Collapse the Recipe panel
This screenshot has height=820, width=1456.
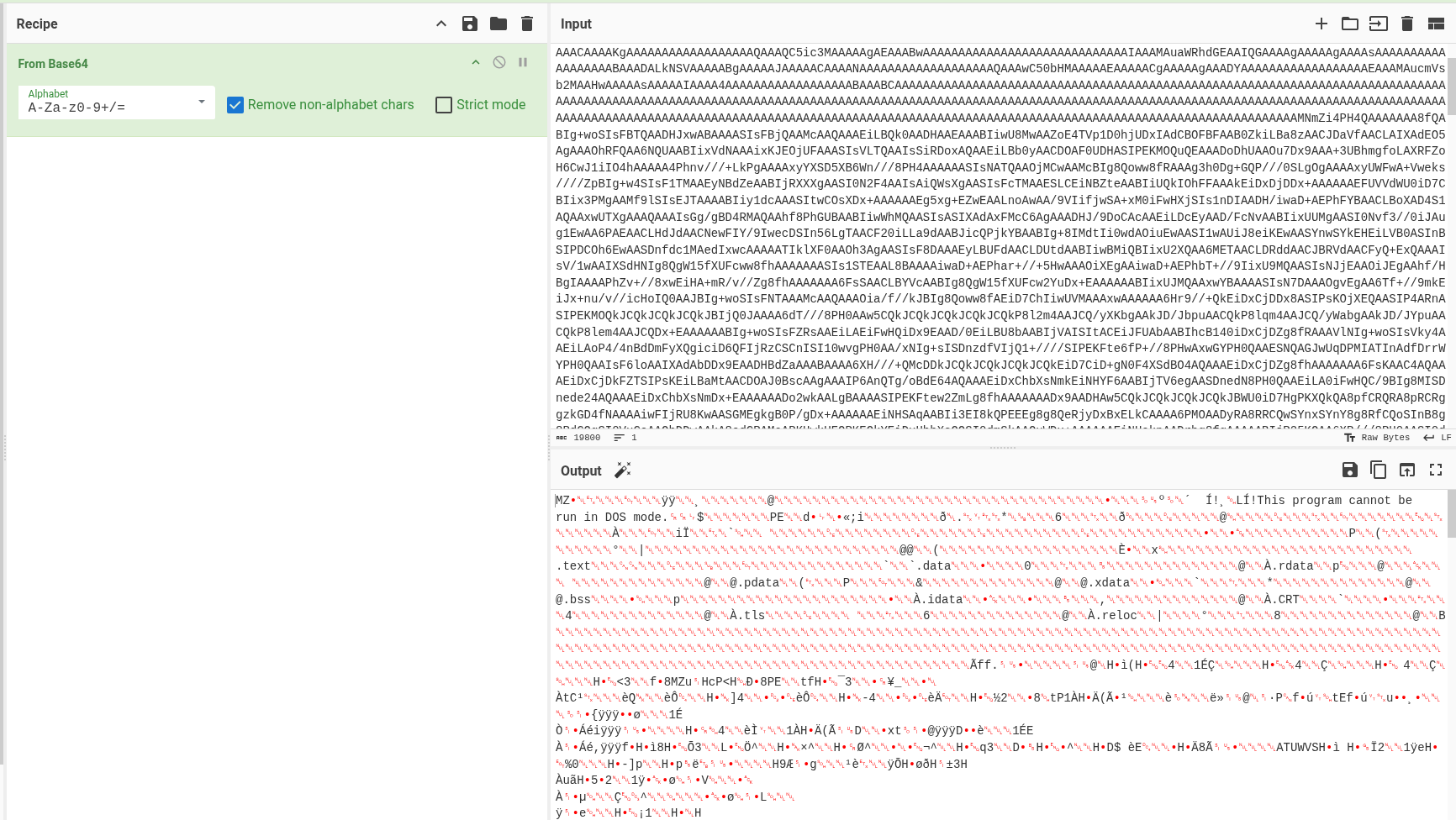(x=440, y=24)
